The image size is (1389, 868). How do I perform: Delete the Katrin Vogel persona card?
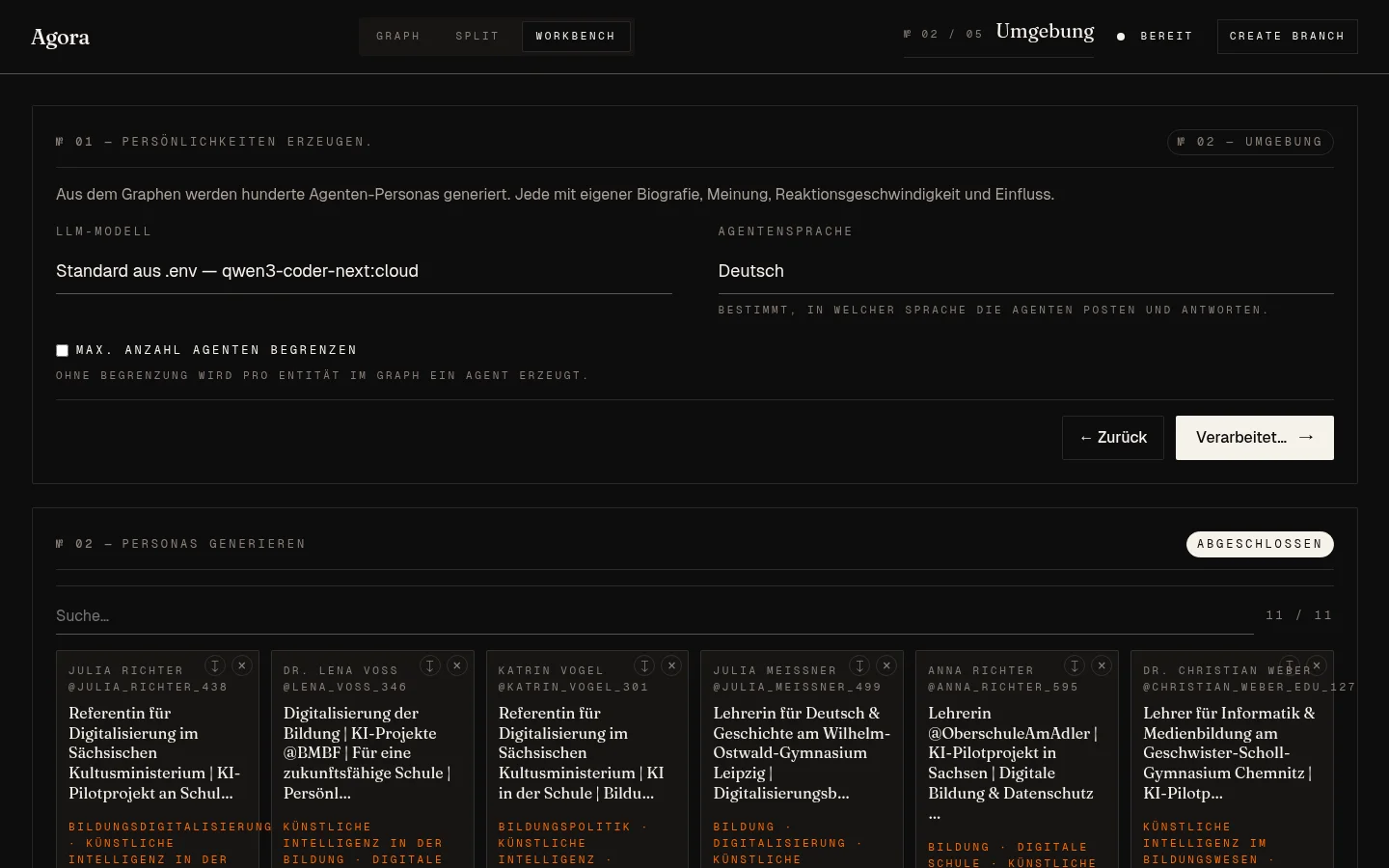coord(672,665)
